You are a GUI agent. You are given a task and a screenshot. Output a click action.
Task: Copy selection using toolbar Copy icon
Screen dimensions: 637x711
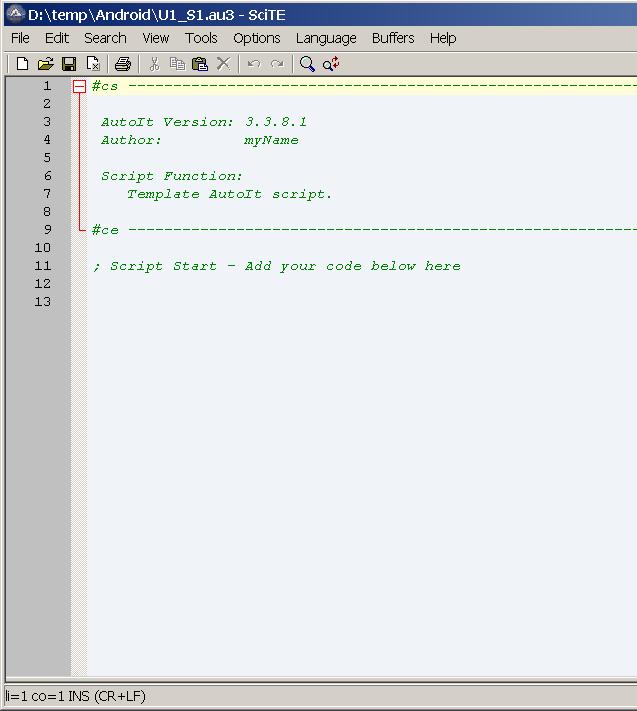click(x=177, y=64)
